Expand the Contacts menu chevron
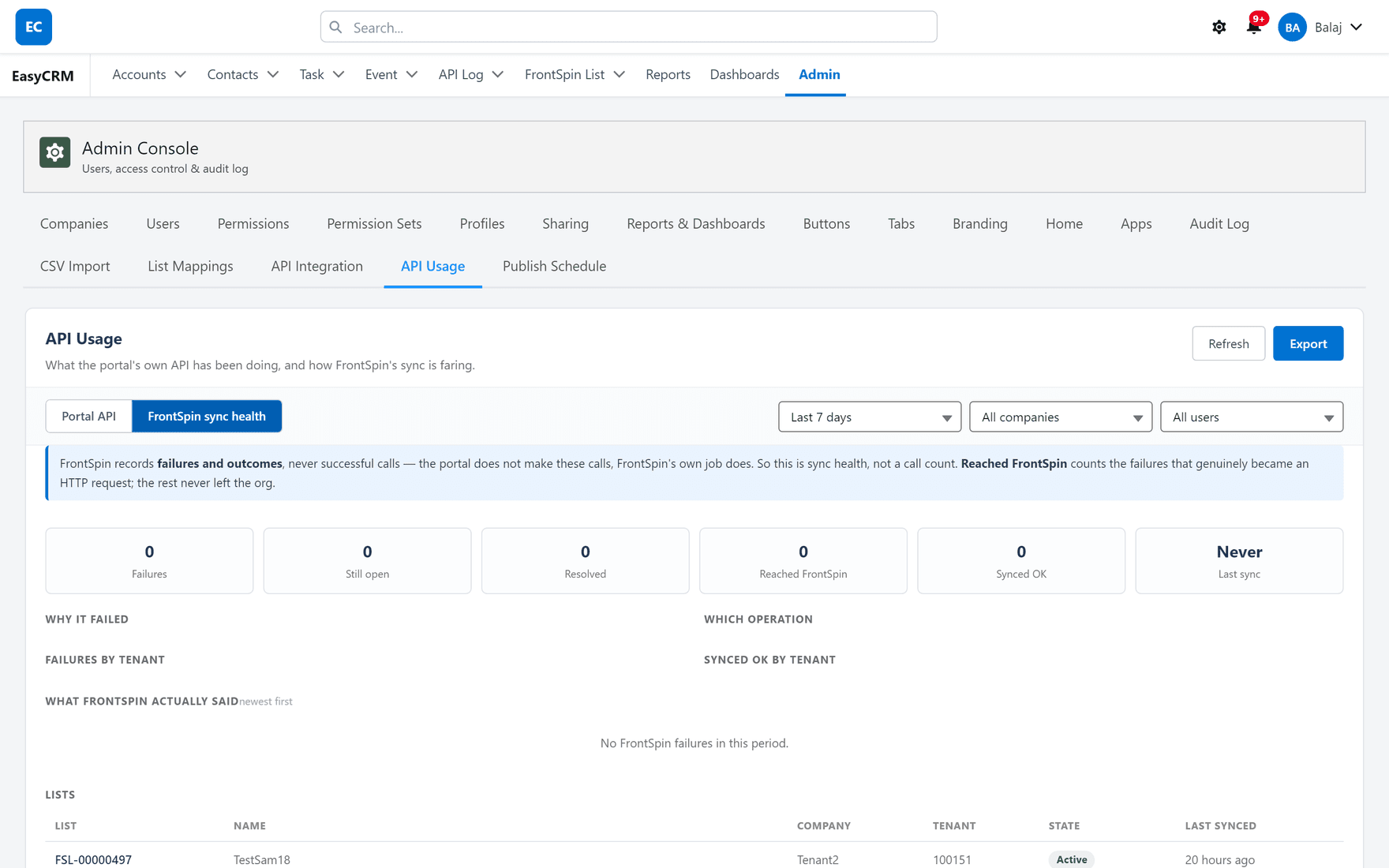The height and width of the screenshot is (868, 1389). click(273, 74)
